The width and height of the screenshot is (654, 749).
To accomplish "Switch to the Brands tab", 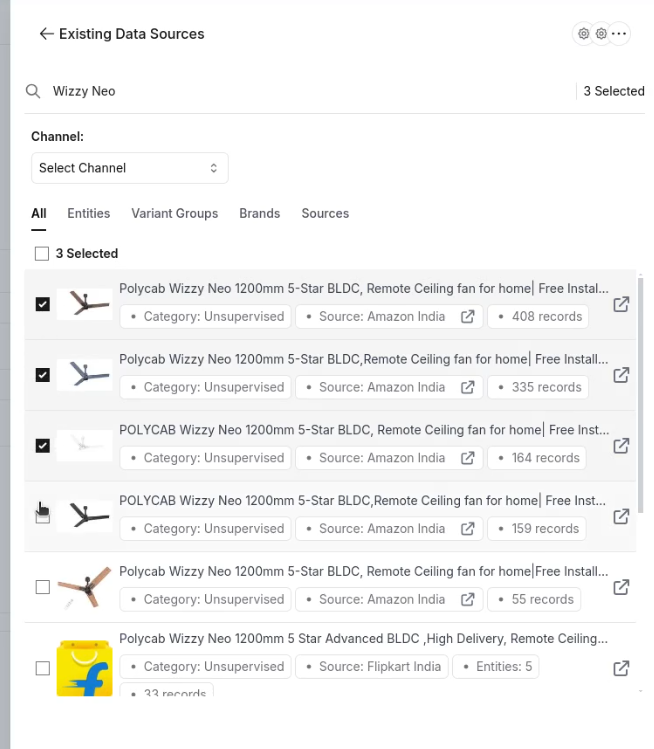I will click(260, 214).
